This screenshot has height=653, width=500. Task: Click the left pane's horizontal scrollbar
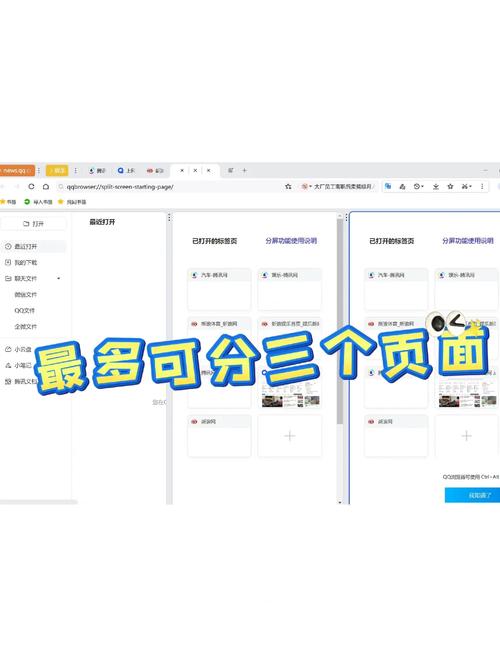(39, 502)
